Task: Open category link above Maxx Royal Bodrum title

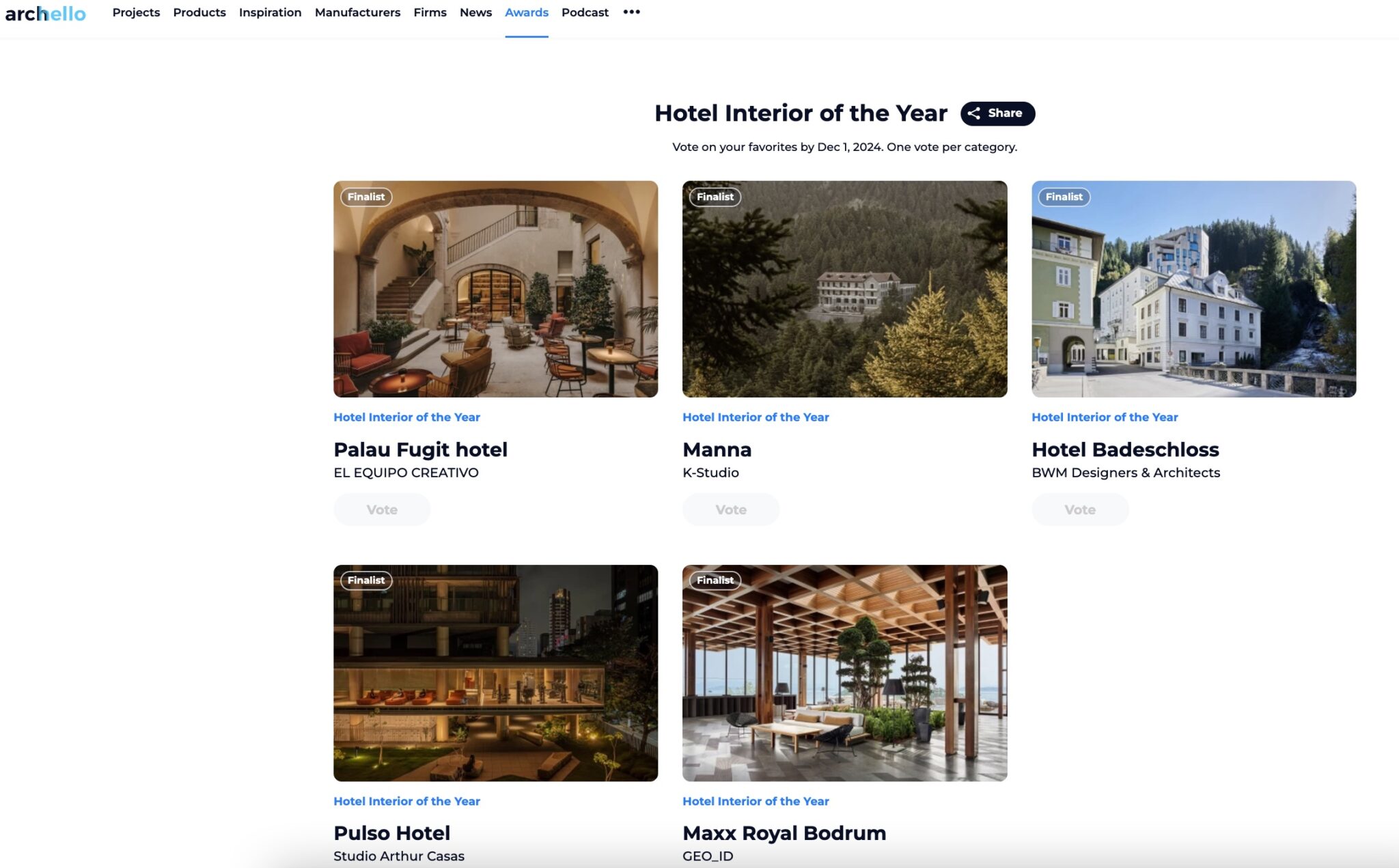Action: point(756,801)
